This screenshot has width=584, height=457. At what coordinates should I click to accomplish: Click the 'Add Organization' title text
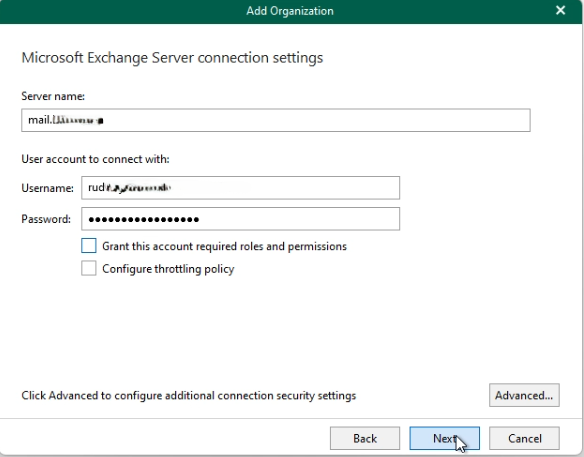click(x=290, y=11)
